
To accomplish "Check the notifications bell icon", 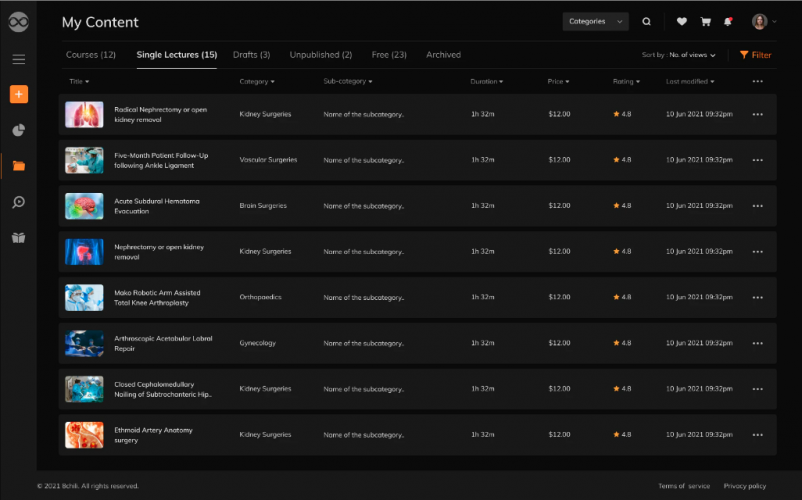I will point(728,22).
